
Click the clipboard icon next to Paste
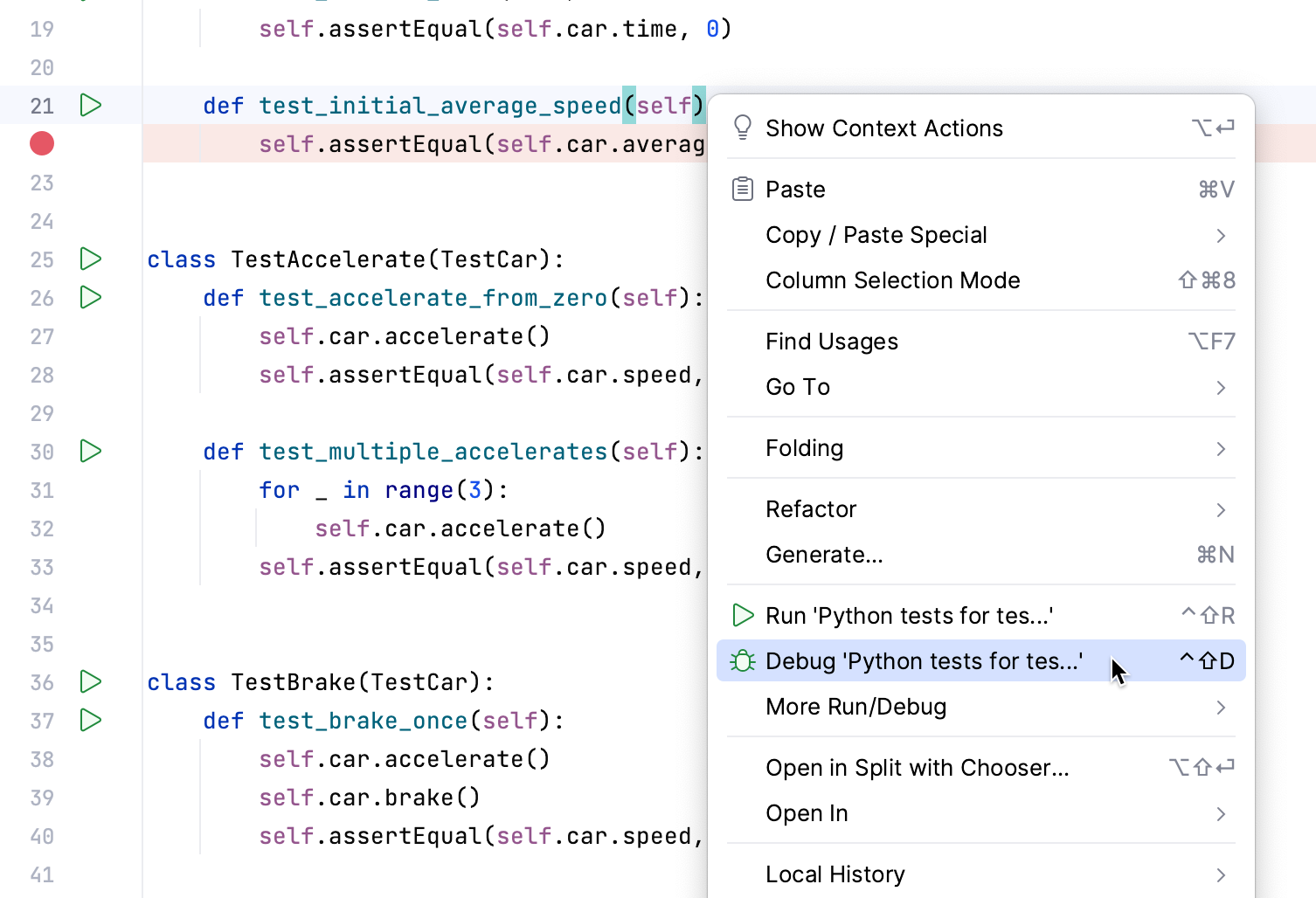pyautogui.click(x=742, y=188)
